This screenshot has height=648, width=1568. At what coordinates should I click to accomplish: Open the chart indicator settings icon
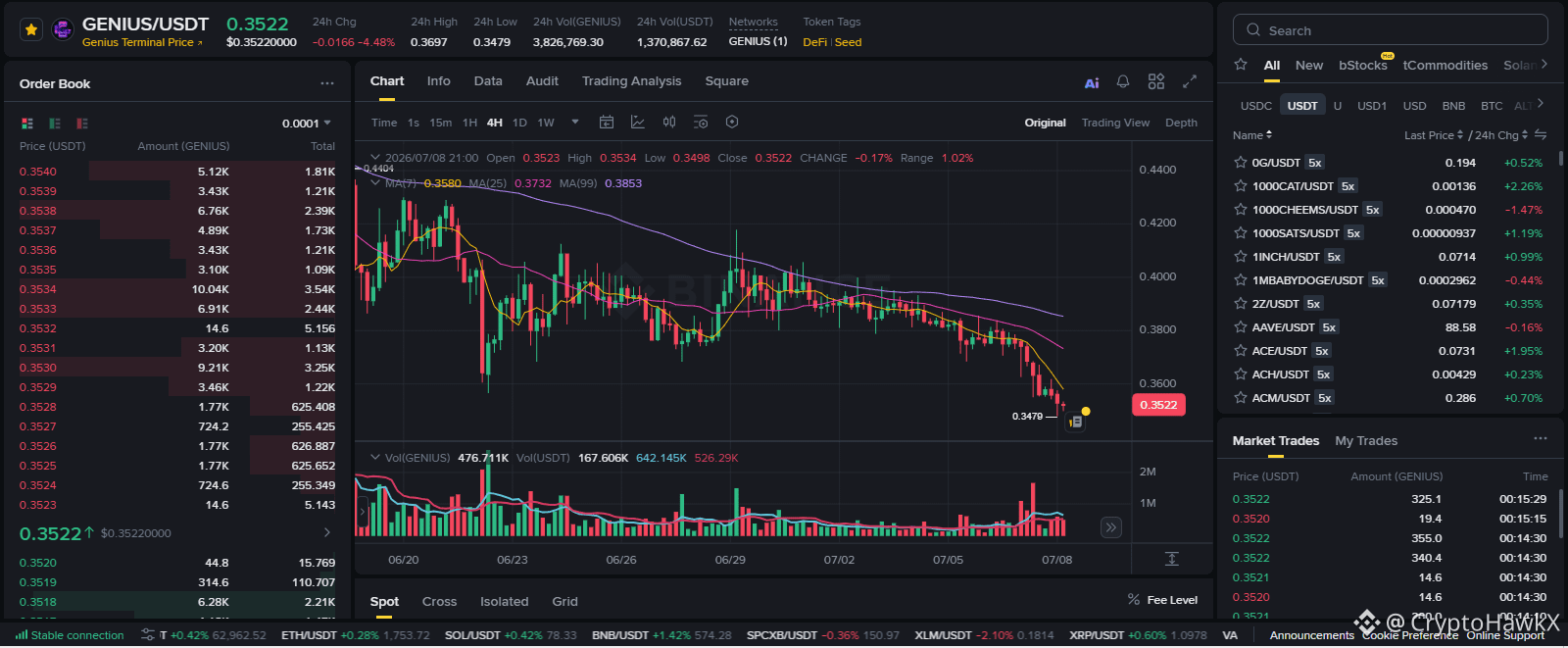pos(701,123)
